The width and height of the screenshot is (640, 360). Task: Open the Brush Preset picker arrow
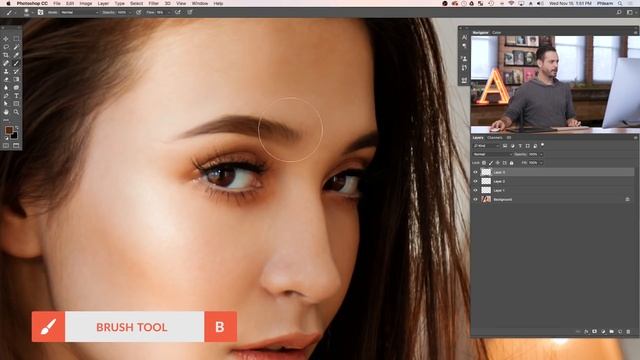33,13
